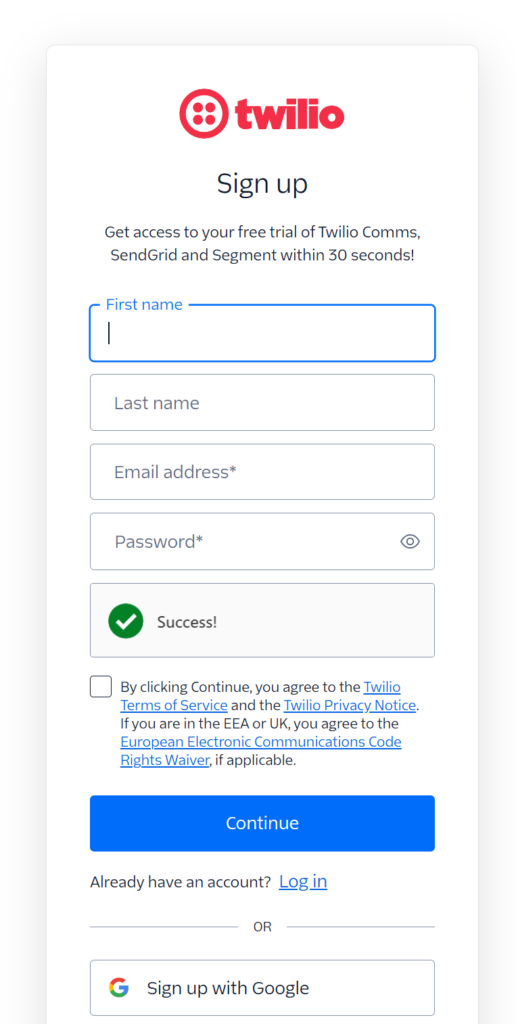Click the OR divider label
Screen dimensions: 516x1024
point(262,927)
